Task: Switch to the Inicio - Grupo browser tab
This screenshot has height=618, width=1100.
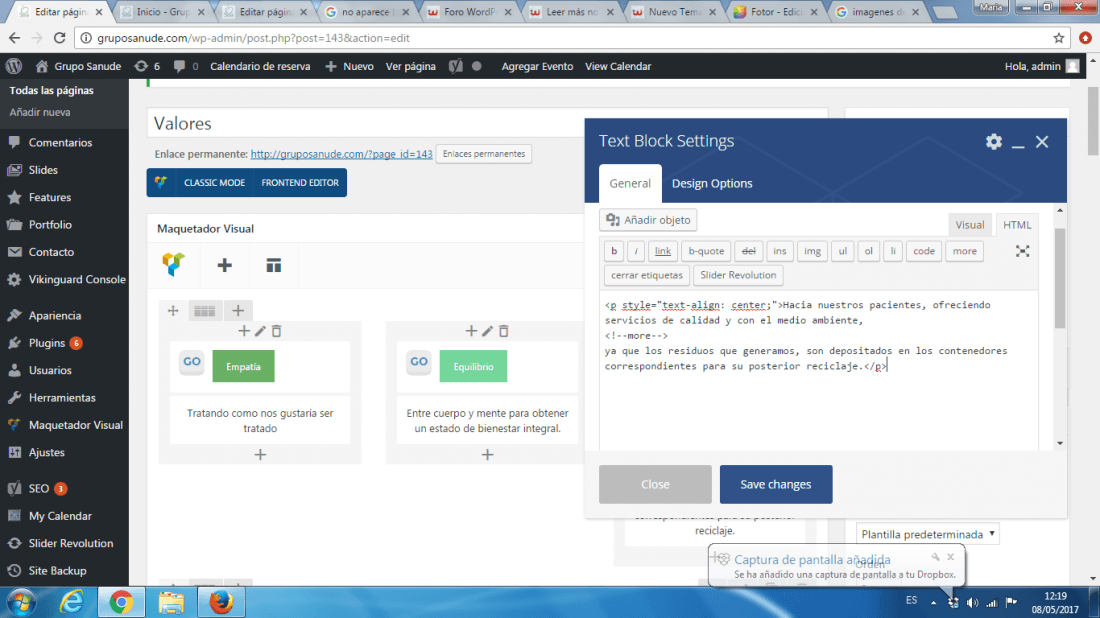Action: click(163, 12)
